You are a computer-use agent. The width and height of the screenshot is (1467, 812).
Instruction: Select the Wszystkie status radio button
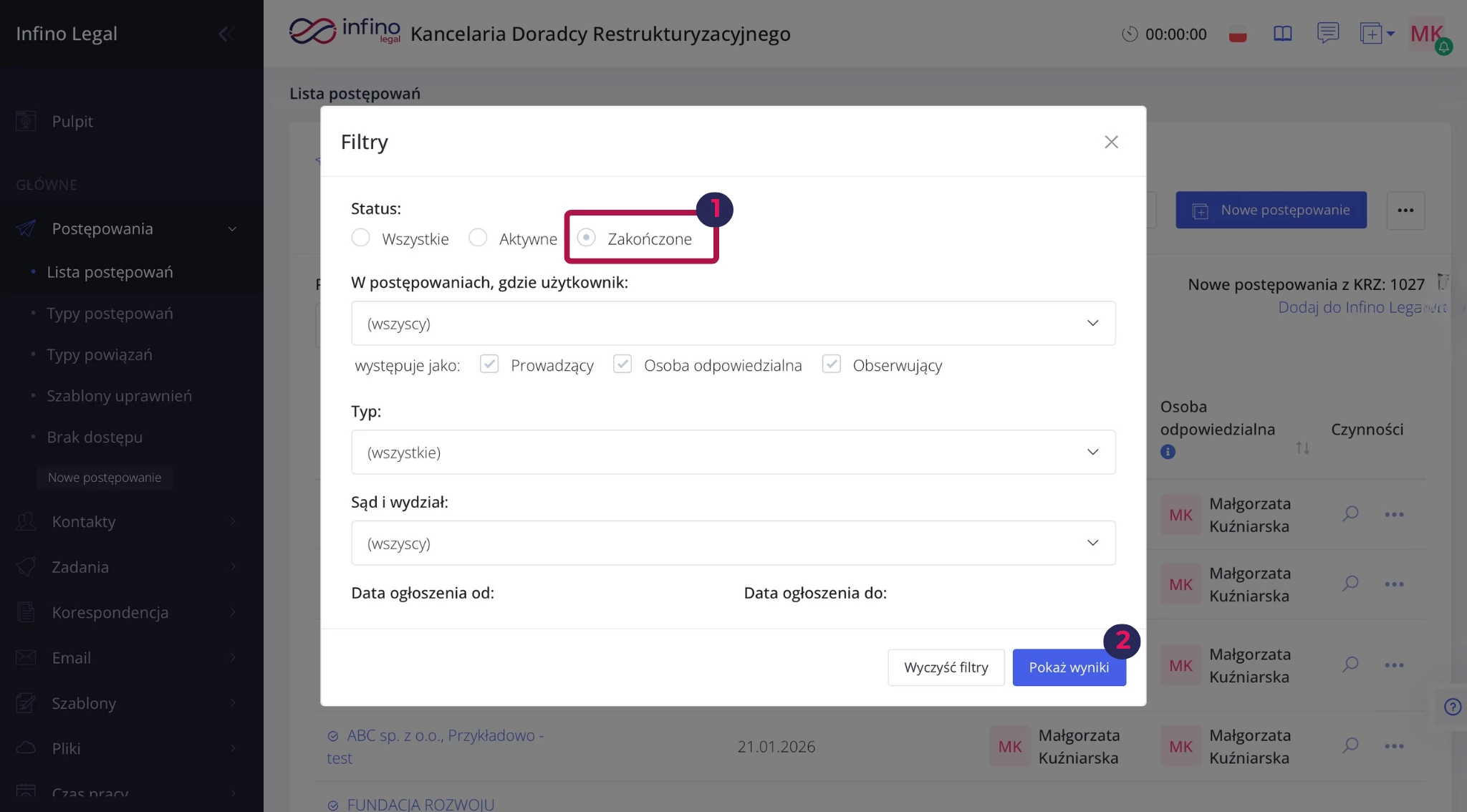pos(361,238)
